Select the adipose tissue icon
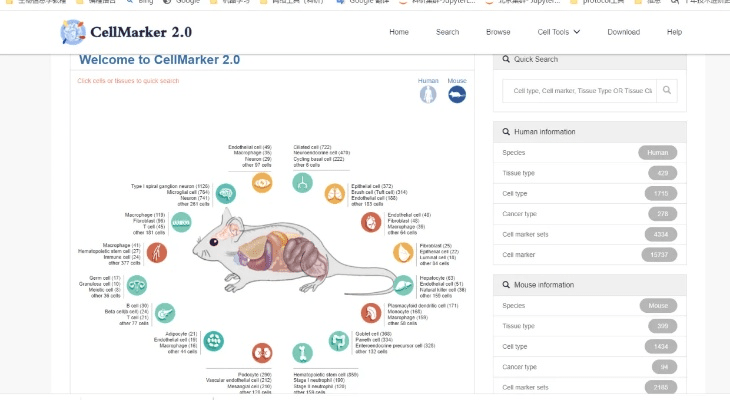This screenshot has height=400, width=730. pos(213,341)
